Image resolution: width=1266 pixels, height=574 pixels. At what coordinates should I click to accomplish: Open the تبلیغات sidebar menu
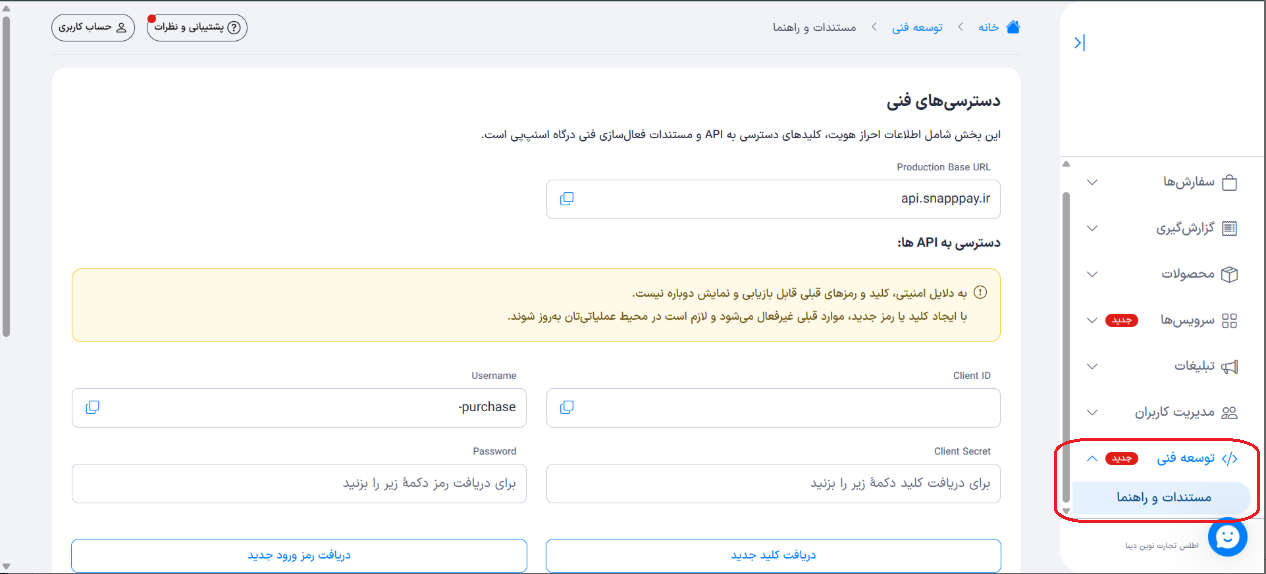(1161, 366)
